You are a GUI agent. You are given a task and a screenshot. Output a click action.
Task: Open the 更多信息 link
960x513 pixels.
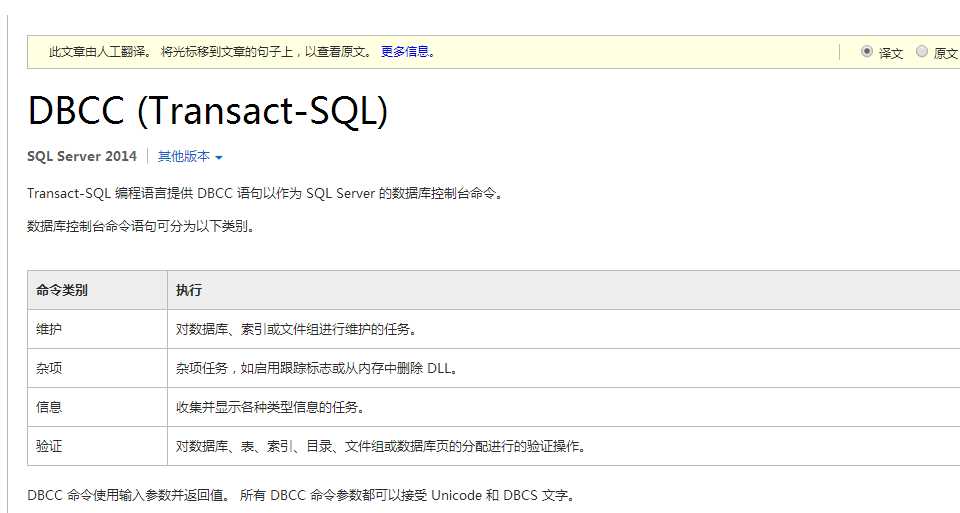[404, 52]
